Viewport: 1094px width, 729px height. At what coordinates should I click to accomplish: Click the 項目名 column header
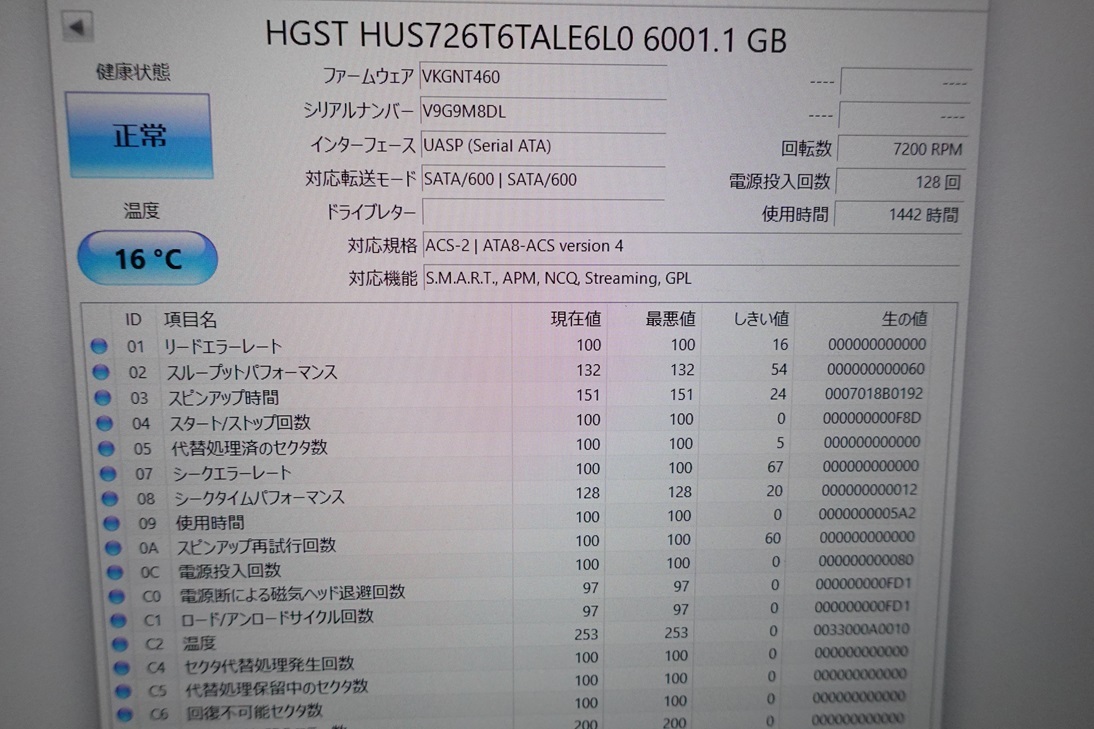point(190,320)
